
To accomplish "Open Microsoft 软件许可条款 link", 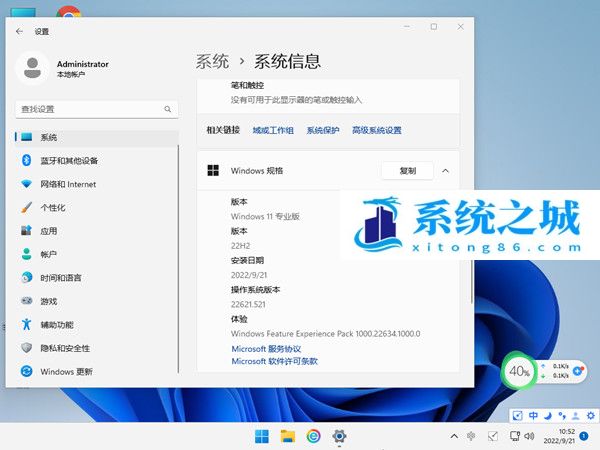I will coord(274,361).
